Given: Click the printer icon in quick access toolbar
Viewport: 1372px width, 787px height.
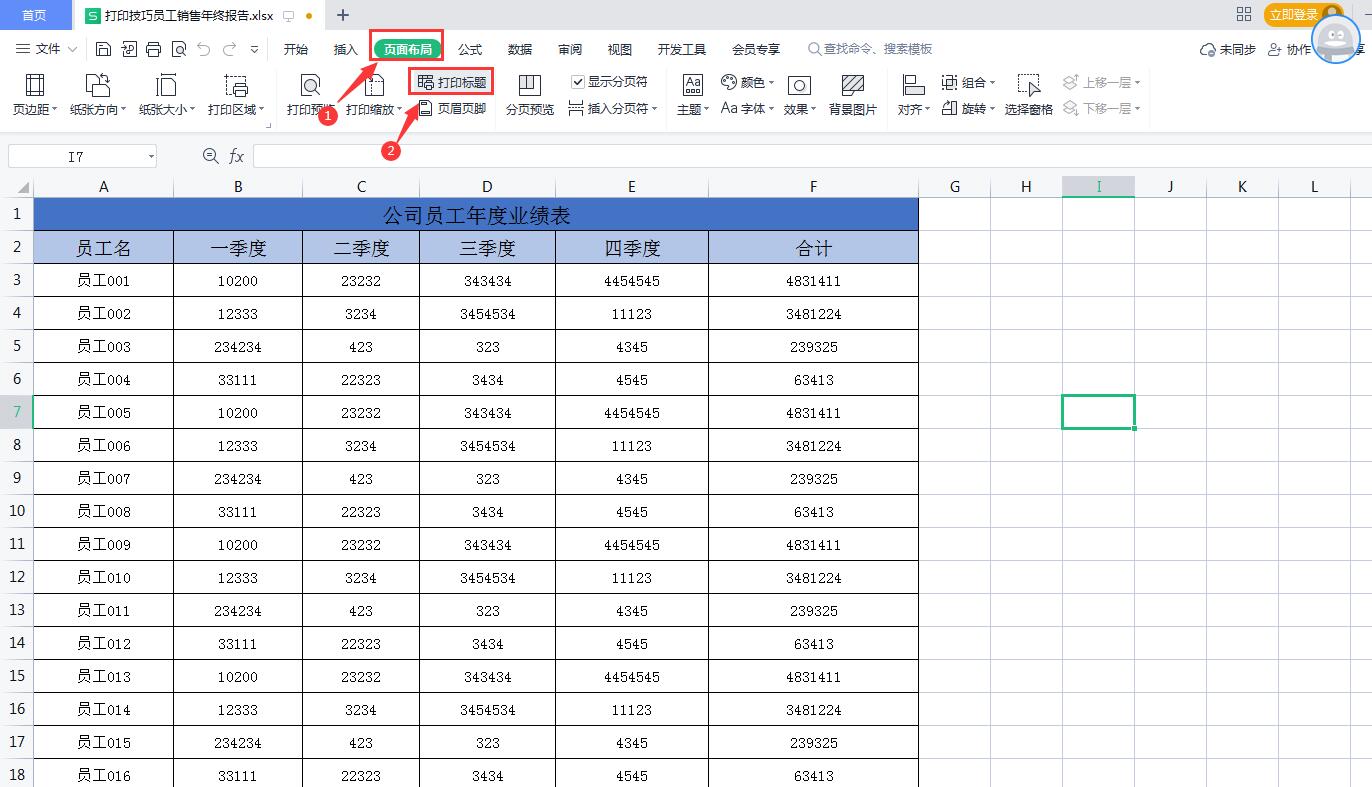Looking at the screenshot, I should coord(154,49).
